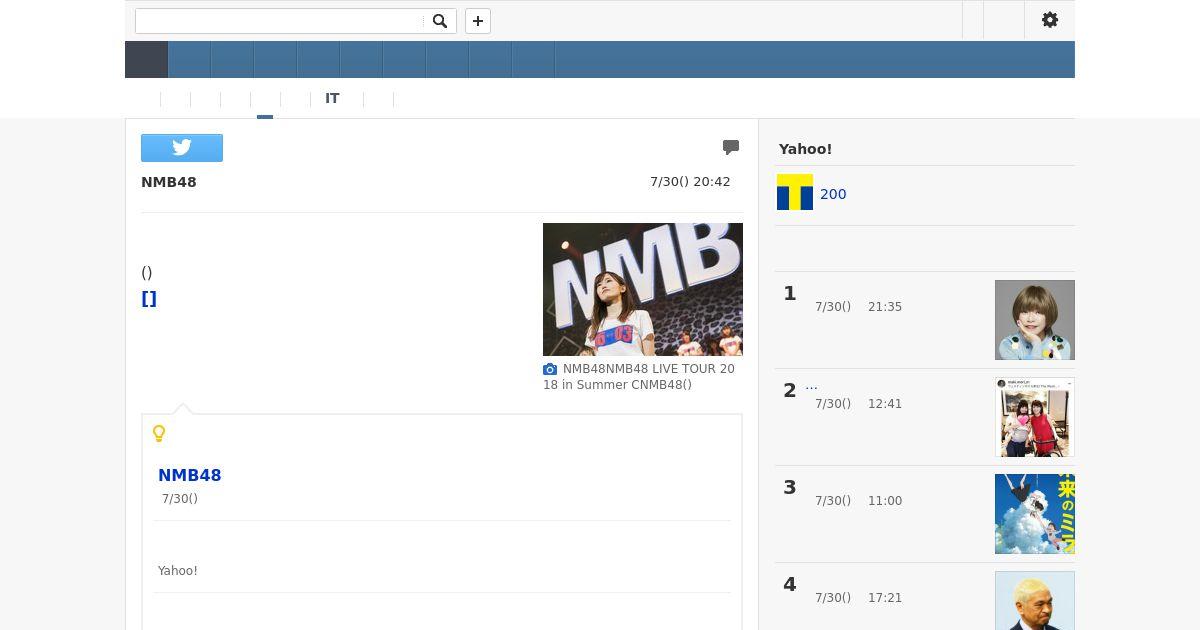Open the NMB48 live concert photo
The width and height of the screenshot is (1200, 630).
(x=643, y=289)
